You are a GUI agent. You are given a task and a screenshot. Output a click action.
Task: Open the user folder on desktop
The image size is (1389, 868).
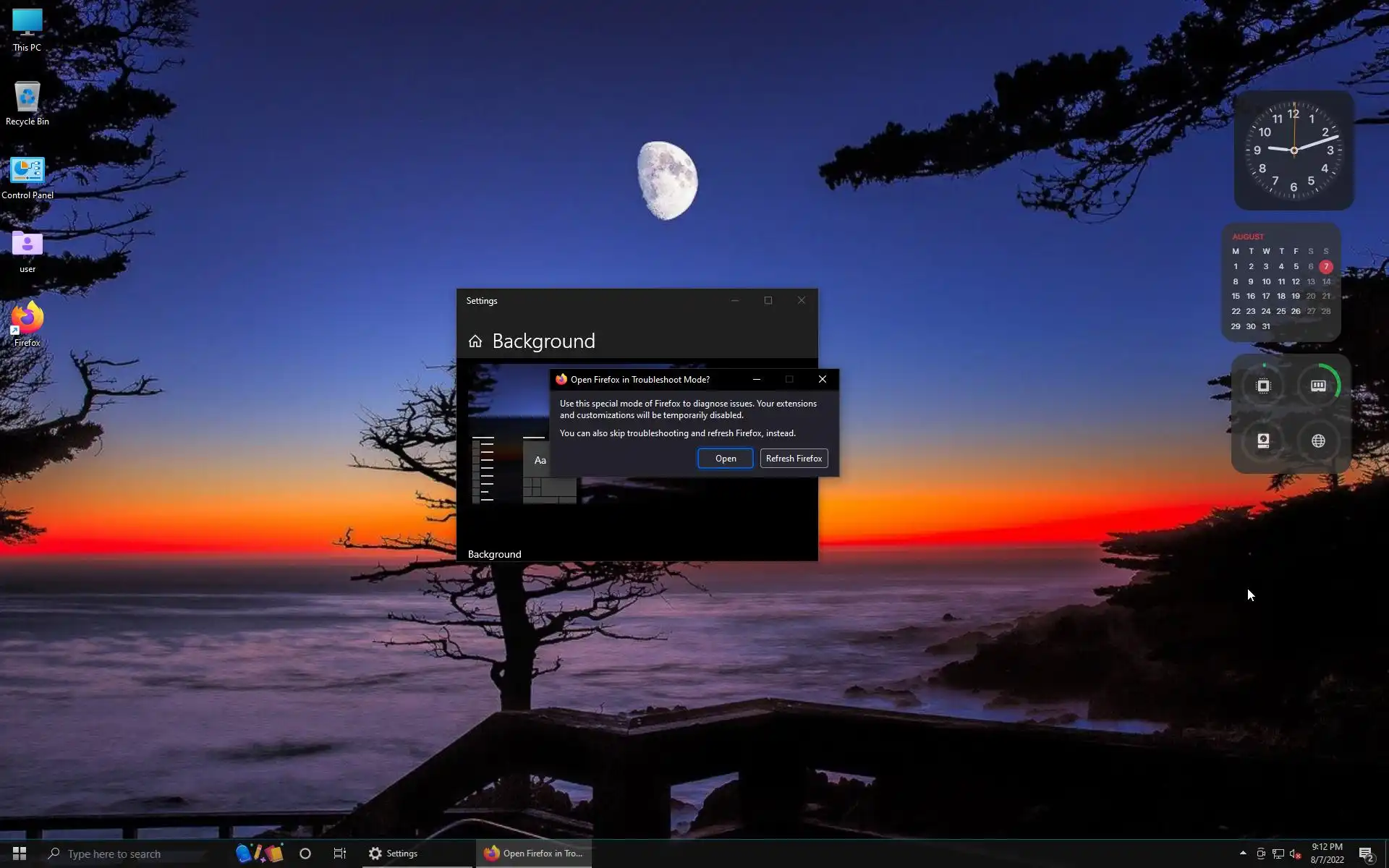pos(27,250)
